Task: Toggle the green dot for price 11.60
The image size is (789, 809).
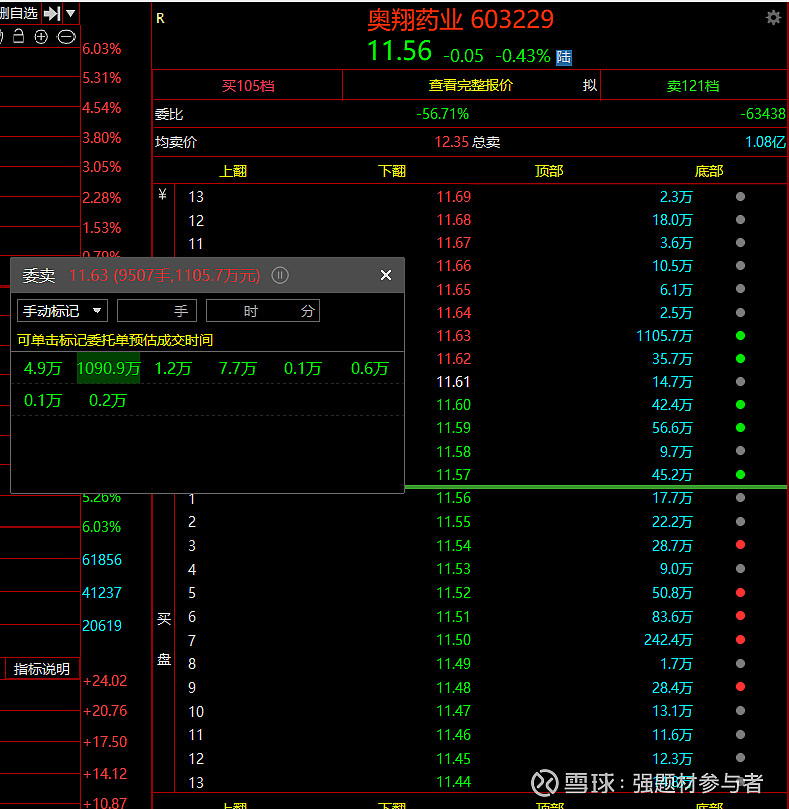Action: tap(740, 404)
